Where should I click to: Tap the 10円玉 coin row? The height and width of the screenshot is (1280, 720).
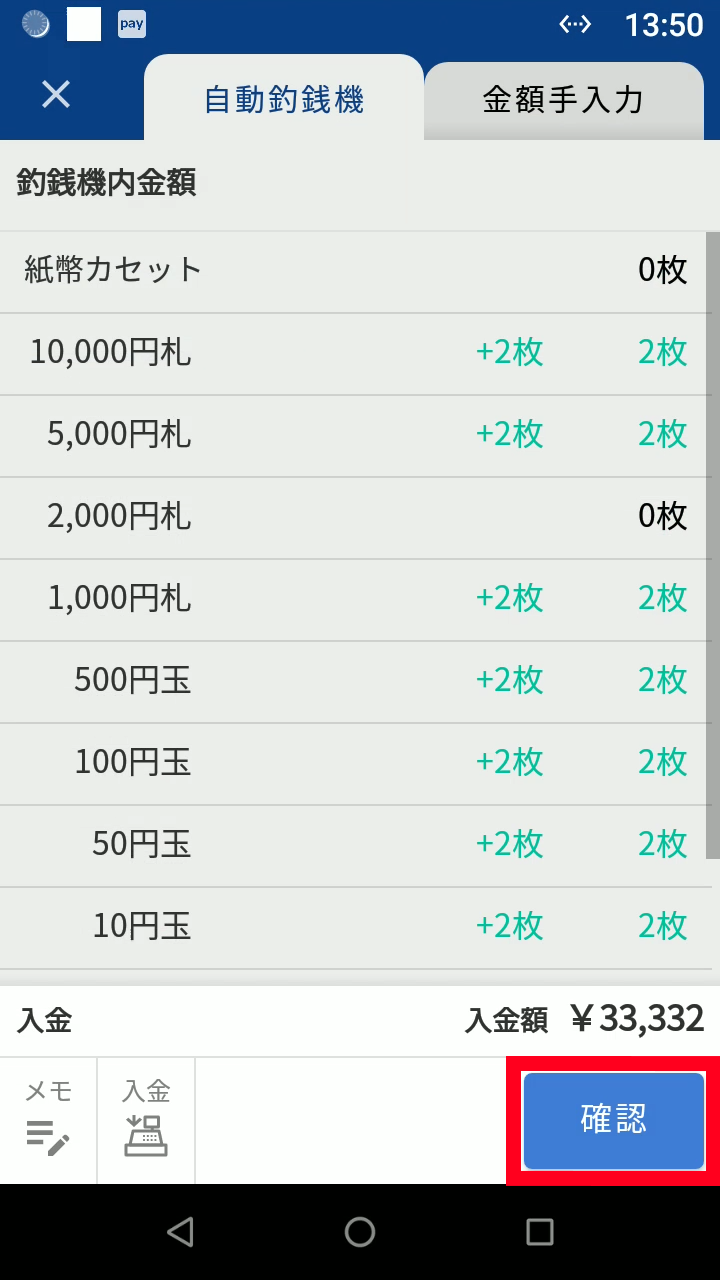355,927
